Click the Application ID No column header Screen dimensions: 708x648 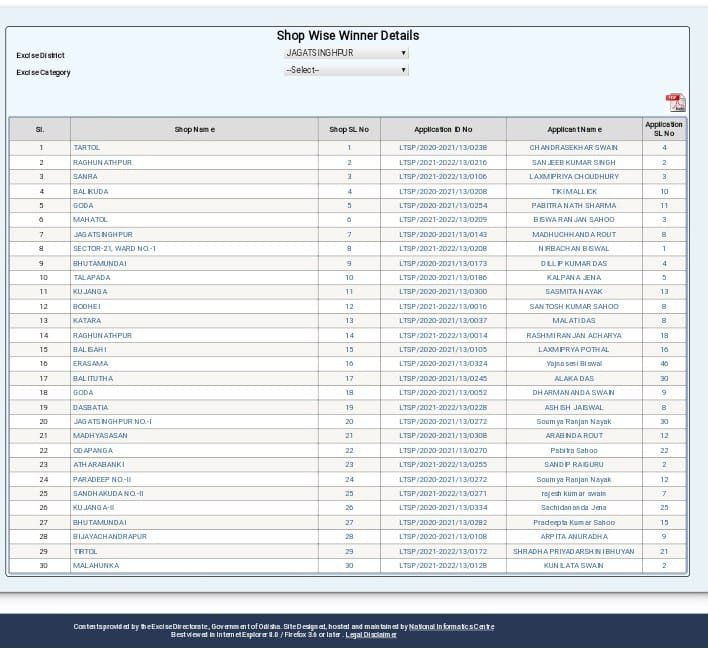[443, 129]
